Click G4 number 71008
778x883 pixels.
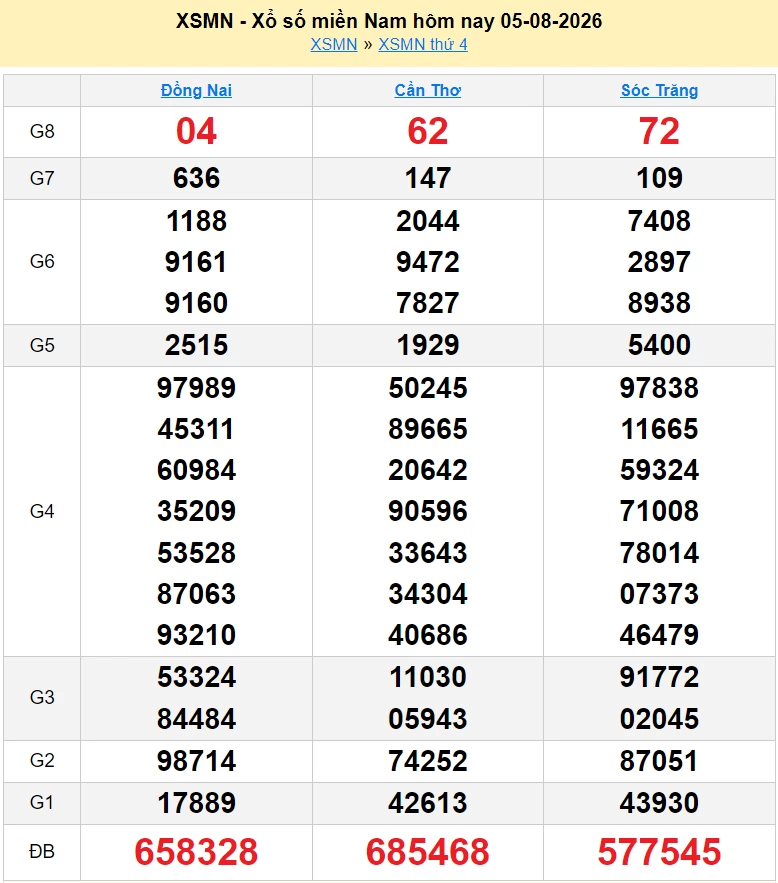tap(659, 511)
